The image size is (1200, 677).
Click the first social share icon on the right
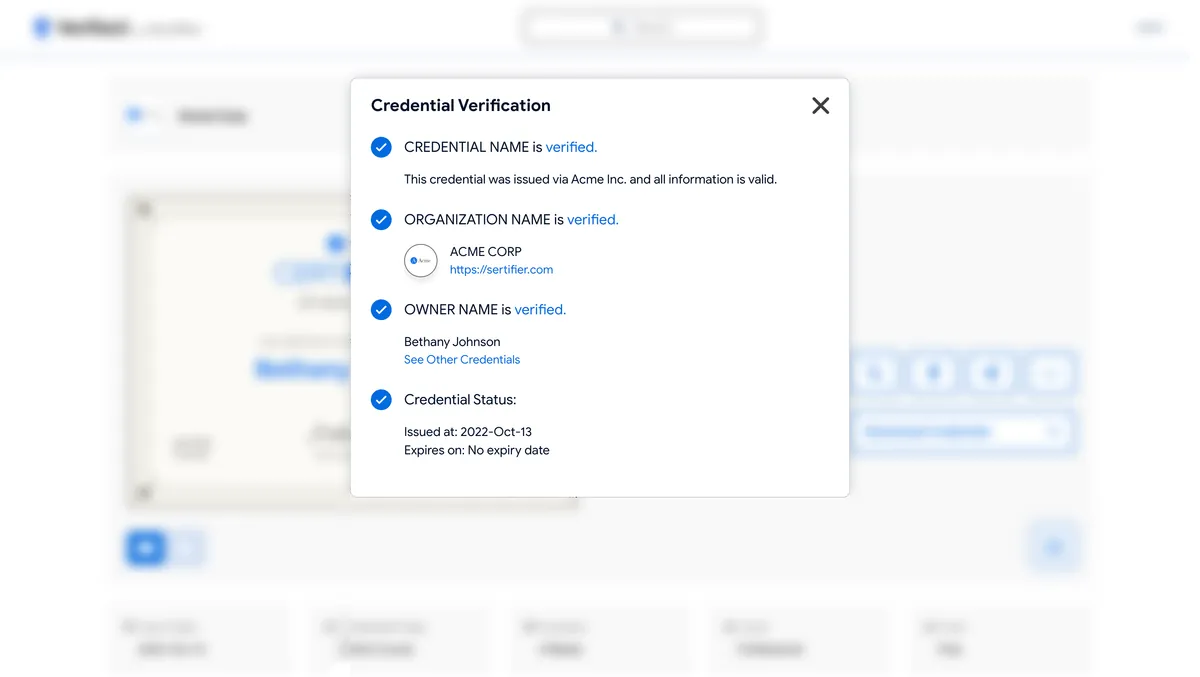pos(874,372)
